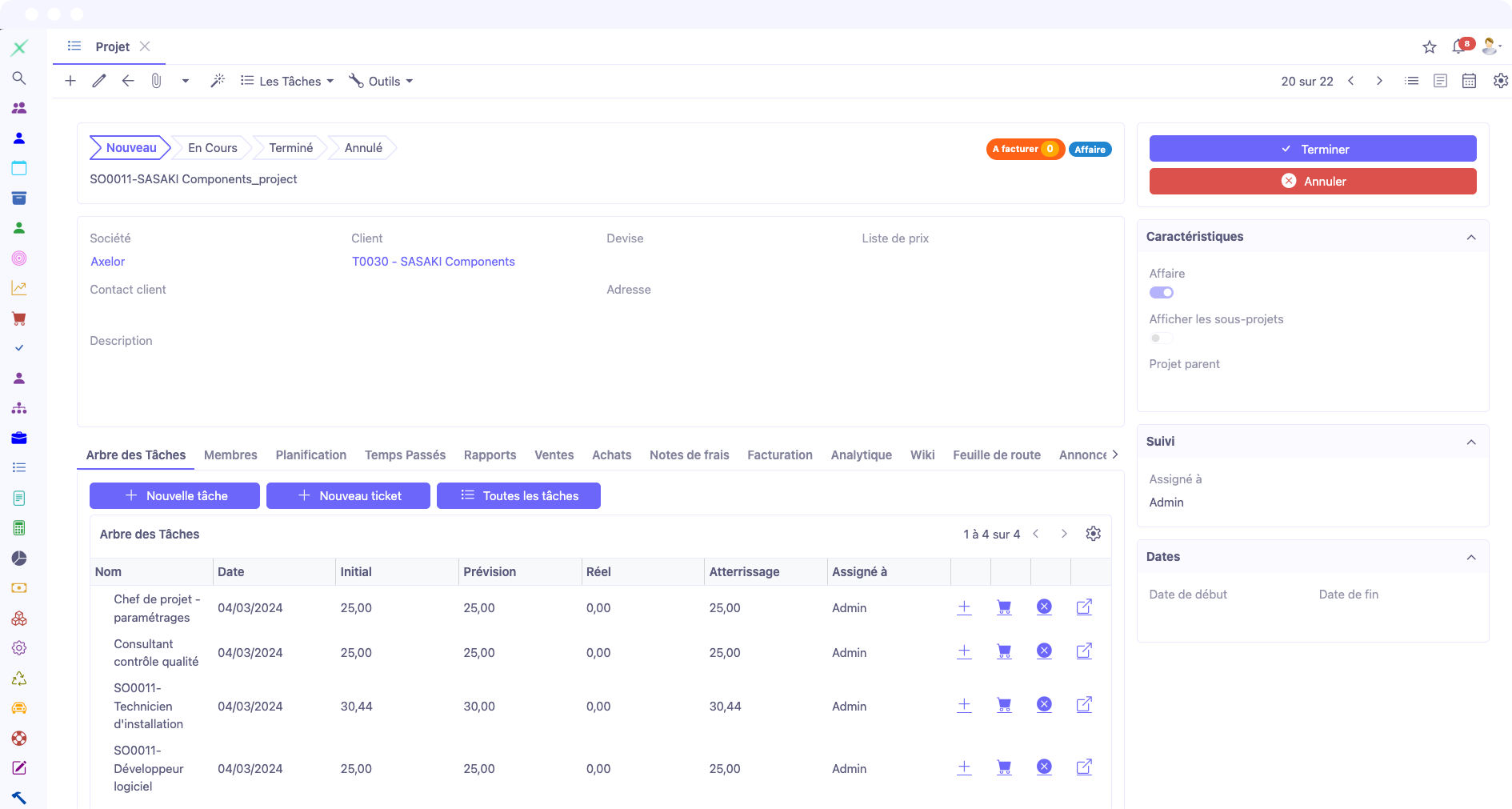This screenshot has width=1512, height=809.
Task: Expand the Outils dropdown
Action: coord(382,81)
